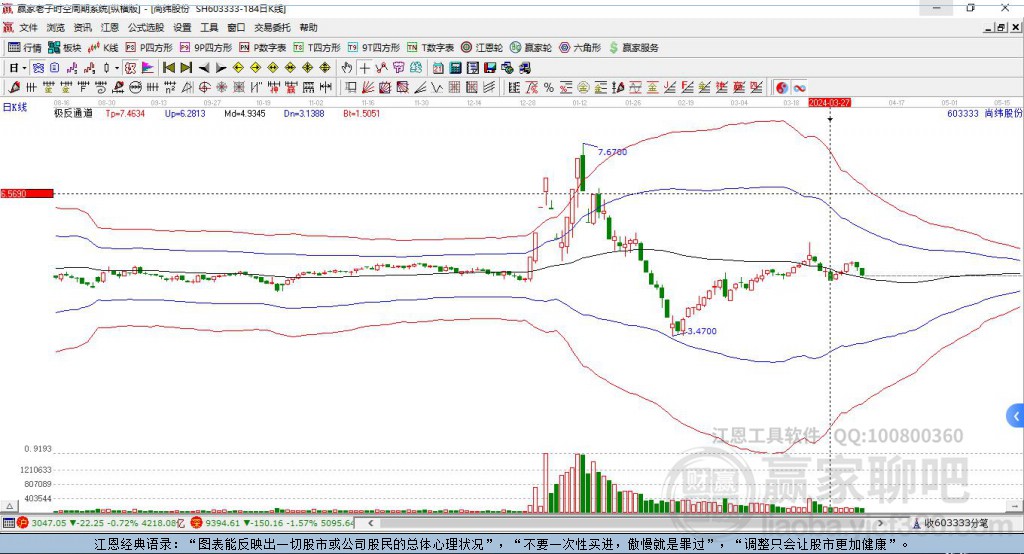Open the 公式选股 menu

(146, 27)
